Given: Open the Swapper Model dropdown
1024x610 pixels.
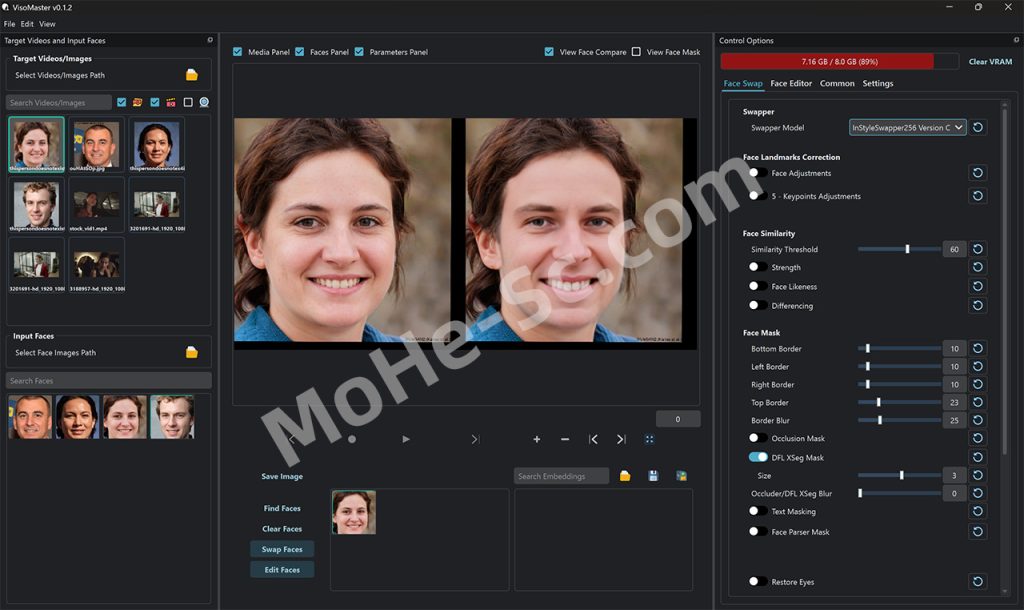Looking at the screenshot, I should point(907,127).
